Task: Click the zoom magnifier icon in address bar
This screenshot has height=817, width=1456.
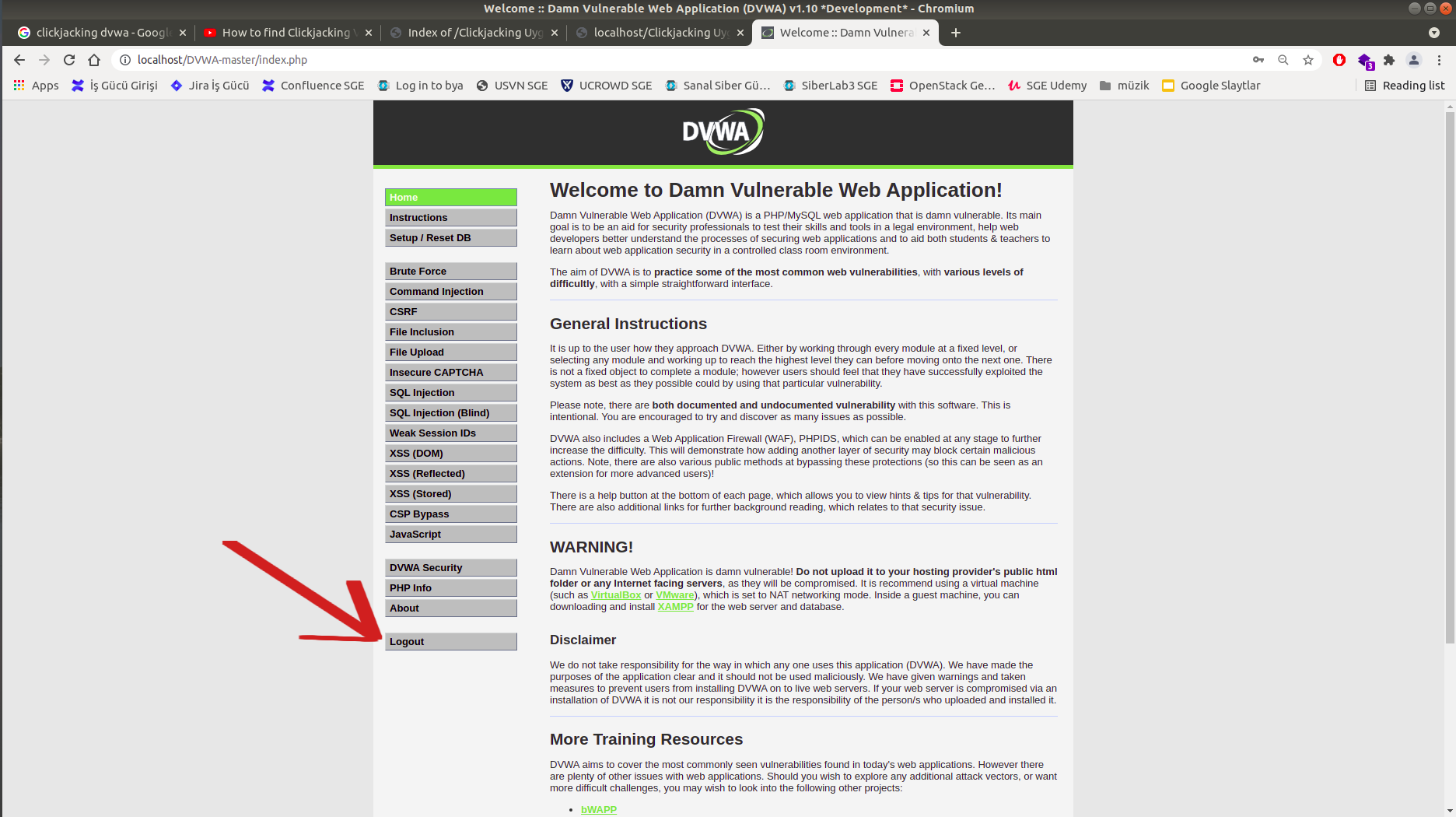Action: tap(1283, 60)
